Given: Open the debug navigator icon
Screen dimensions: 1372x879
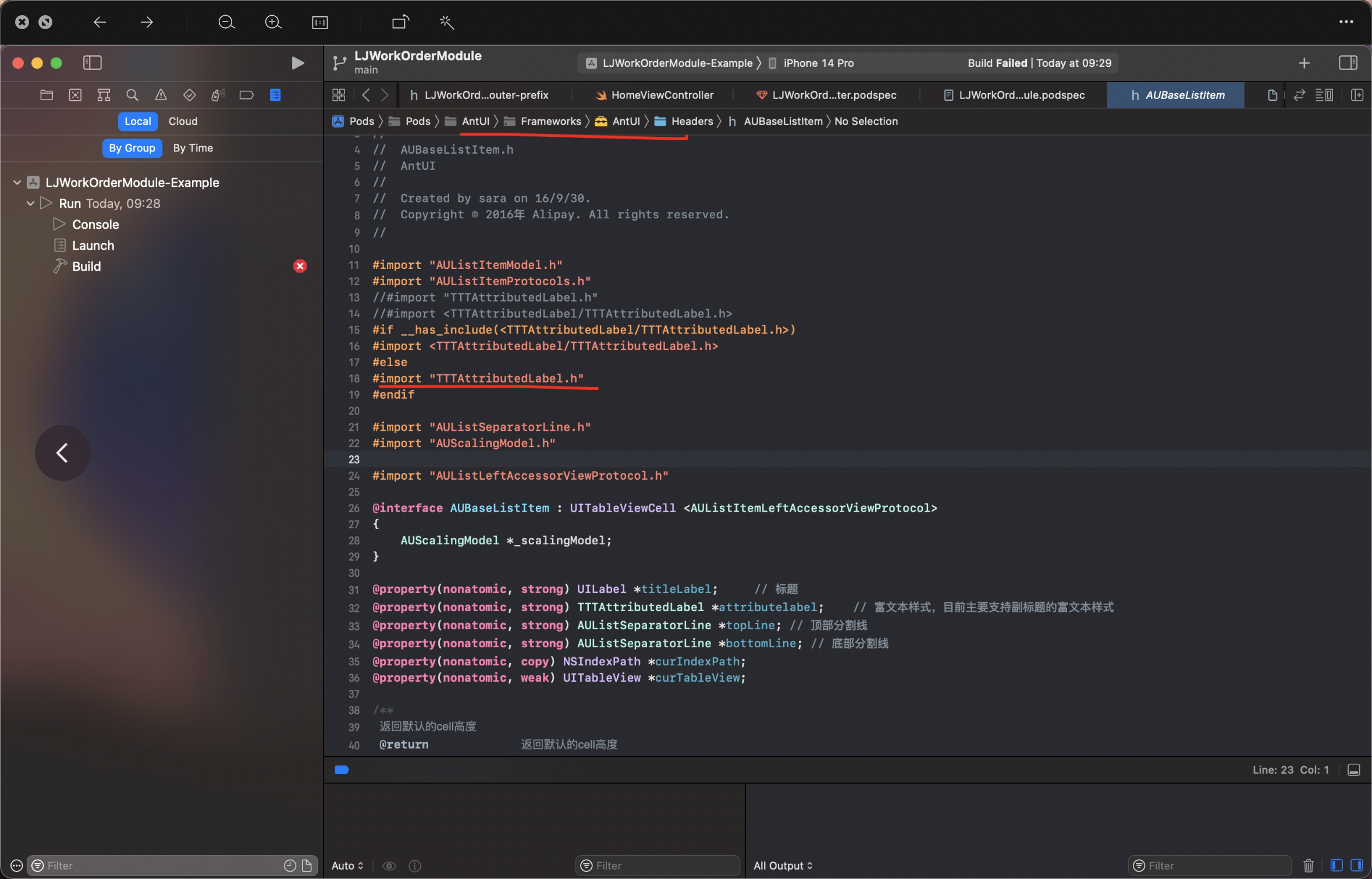Looking at the screenshot, I should tap(218, 95).
